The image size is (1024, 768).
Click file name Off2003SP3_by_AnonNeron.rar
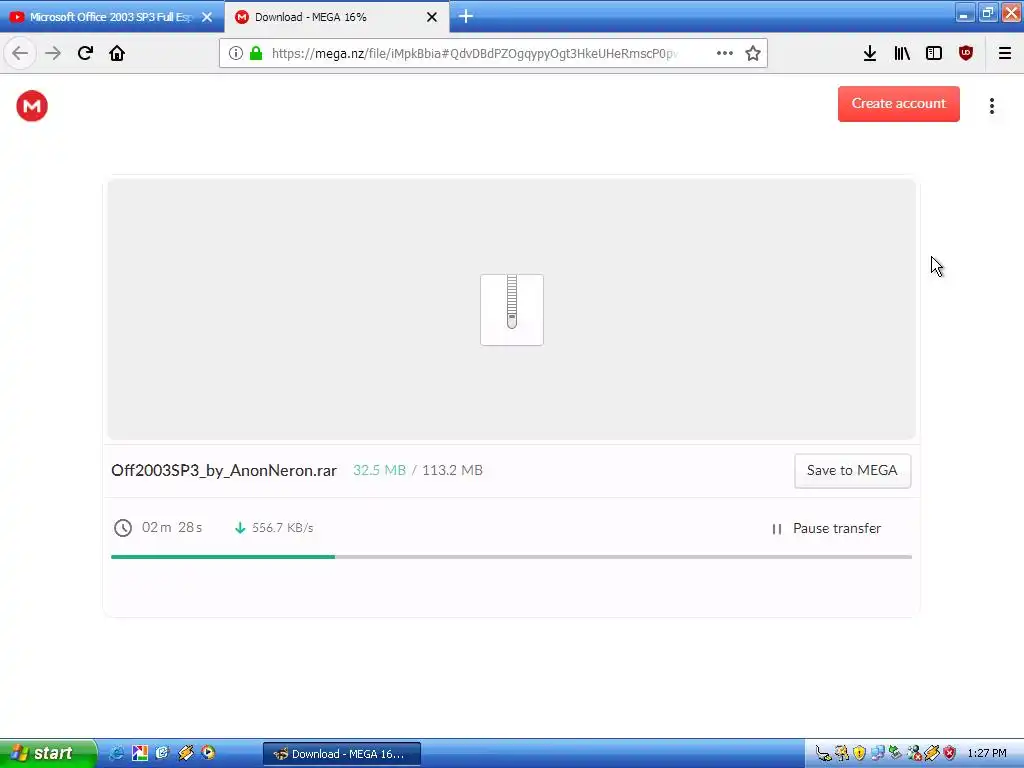[224, 471]
